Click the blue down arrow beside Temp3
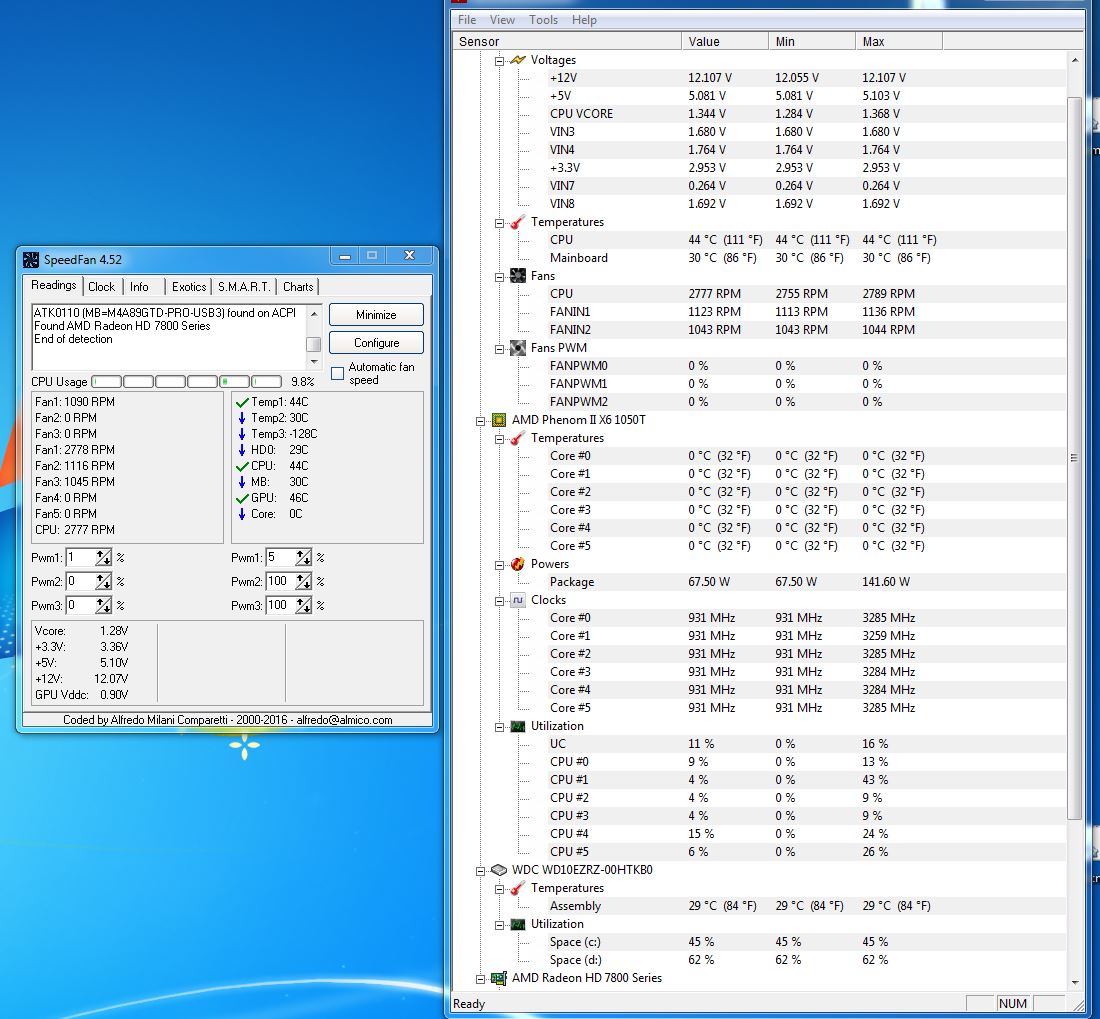Screen dimensions: 1100x1019 pyautogui.click(x=242, y=434)
